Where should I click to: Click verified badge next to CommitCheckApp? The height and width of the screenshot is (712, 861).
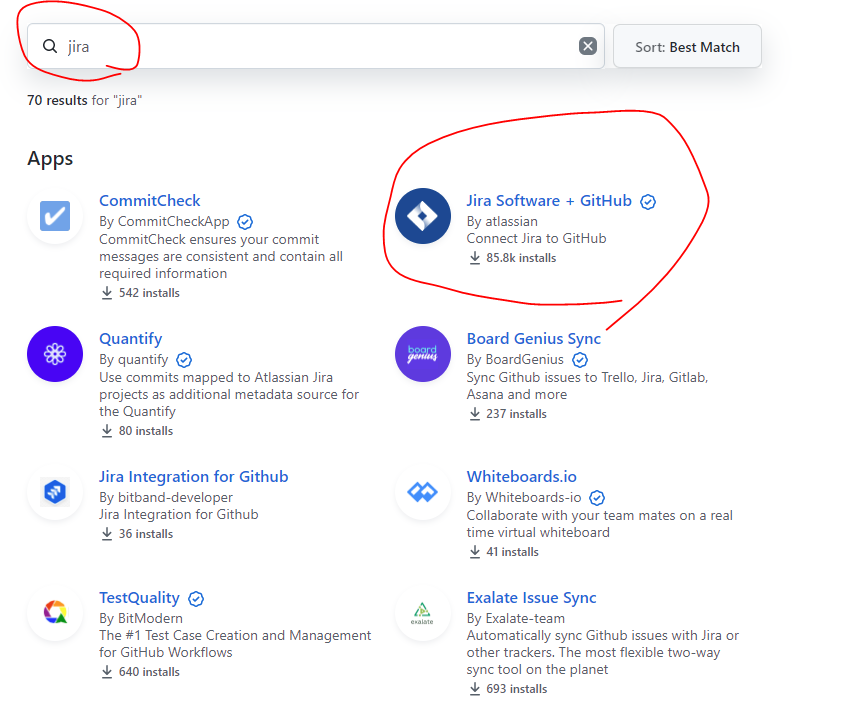click(245, 222)
